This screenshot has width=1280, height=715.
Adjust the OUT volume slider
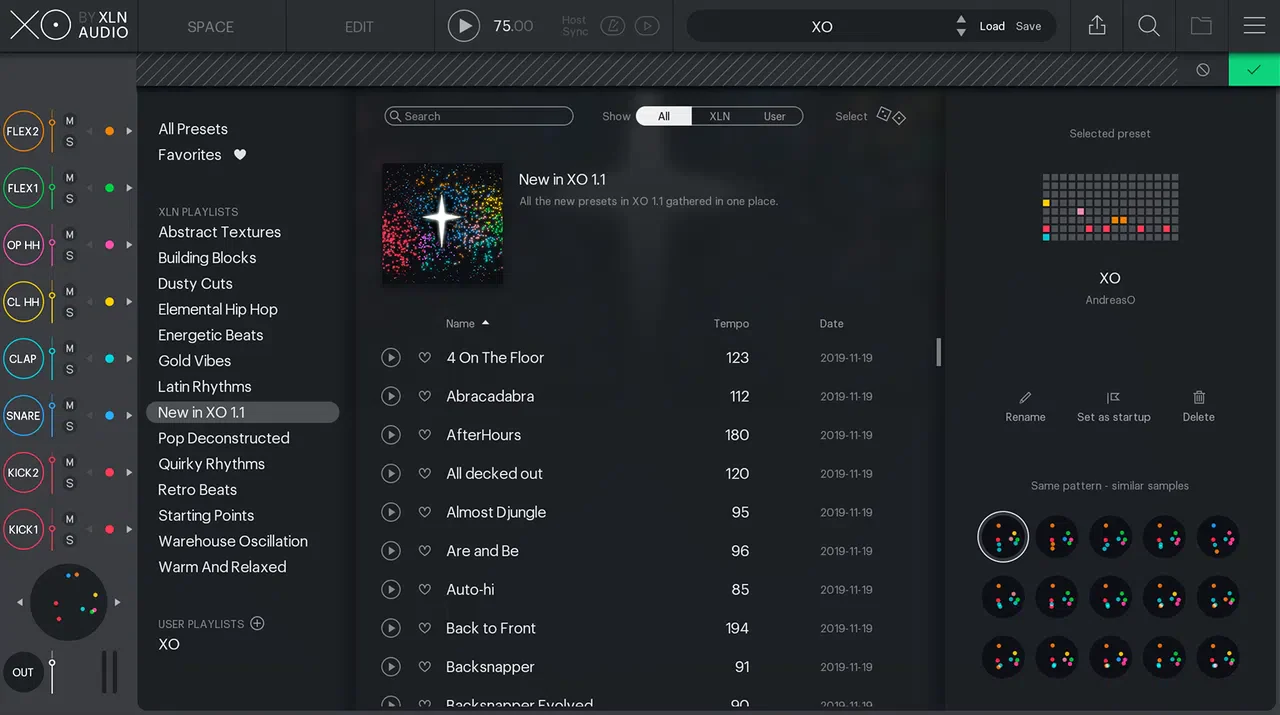[52, 672]
